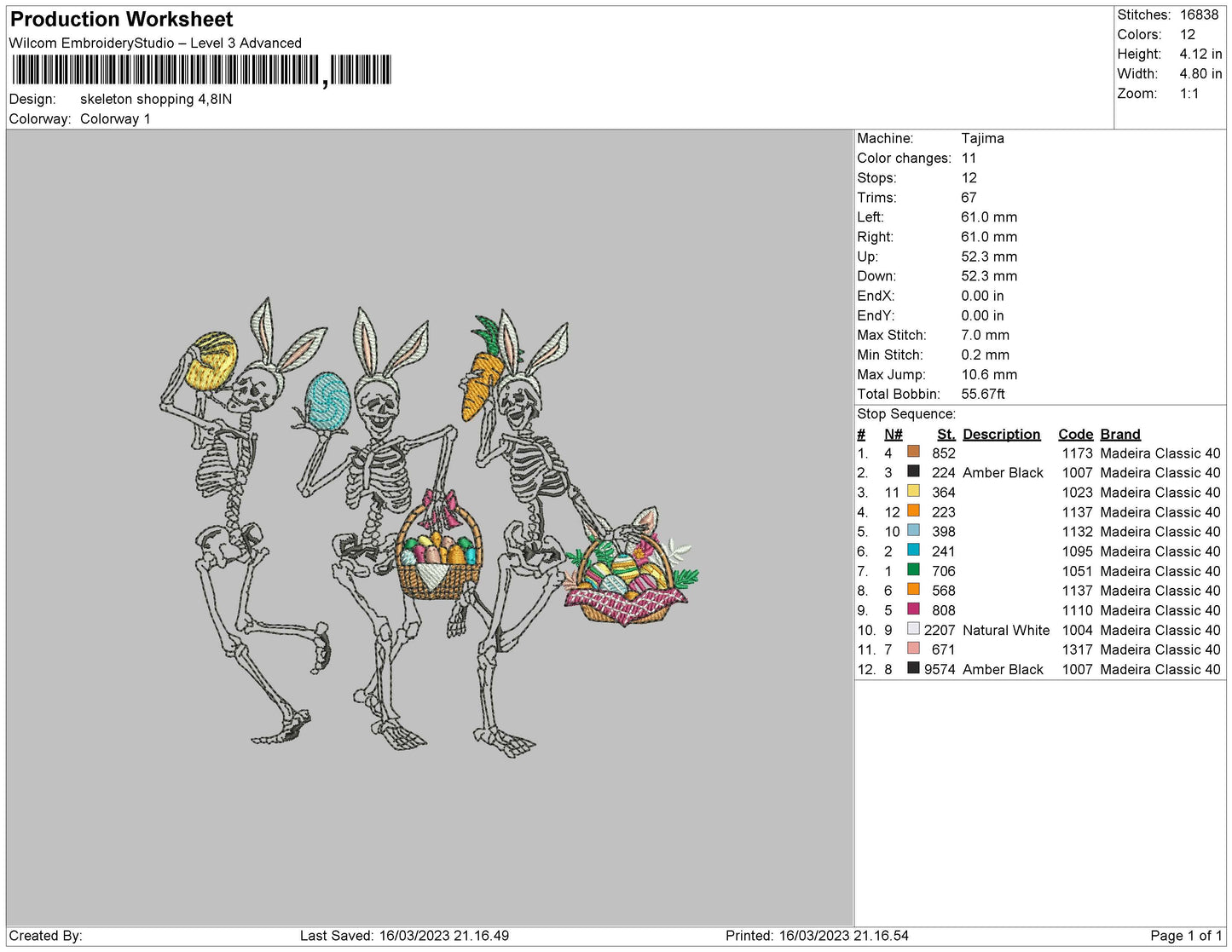Click the Natural White description in stop 10

tap(1006, 630)
